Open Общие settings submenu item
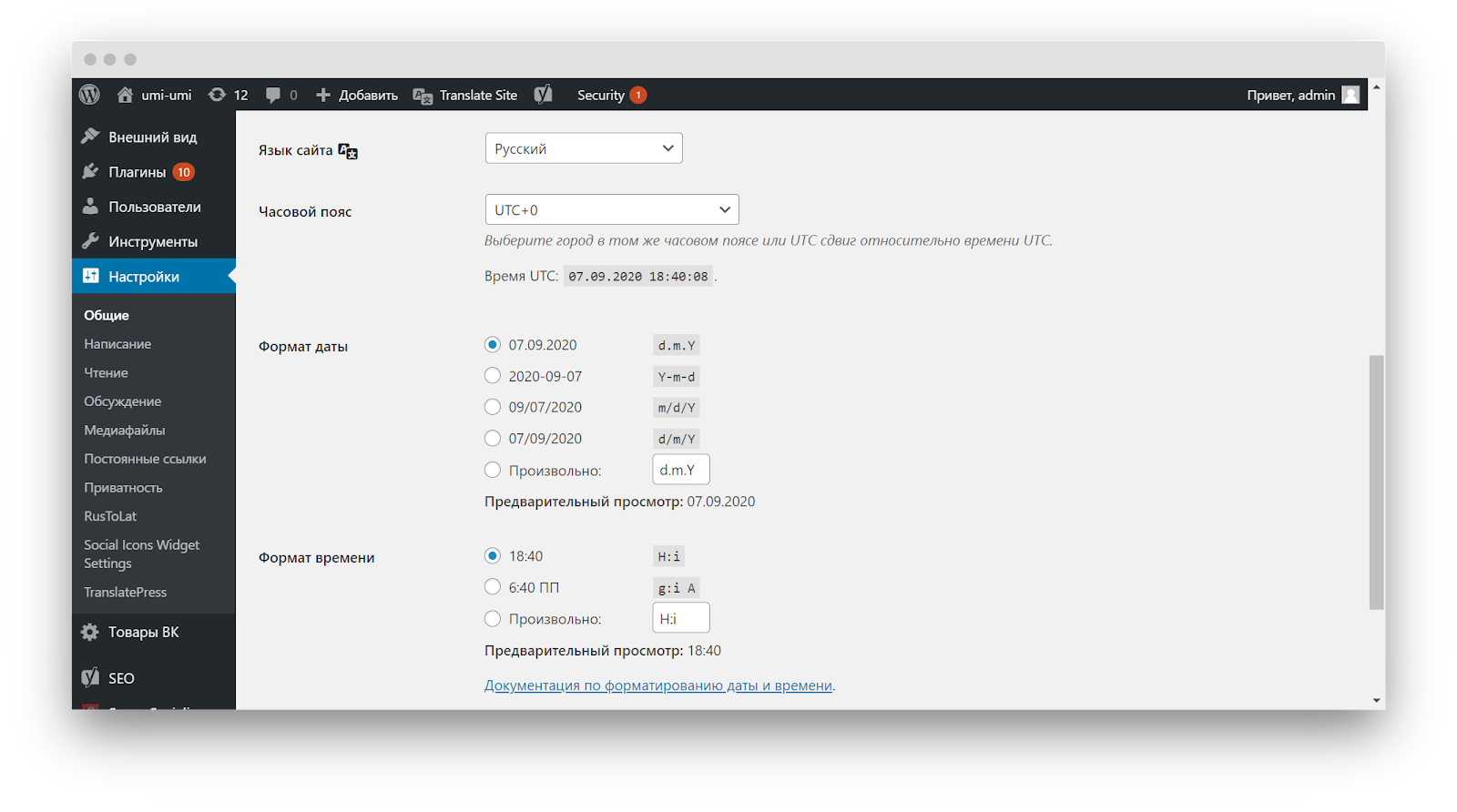Screen dimensions: 1457x812 pos(107,315)
